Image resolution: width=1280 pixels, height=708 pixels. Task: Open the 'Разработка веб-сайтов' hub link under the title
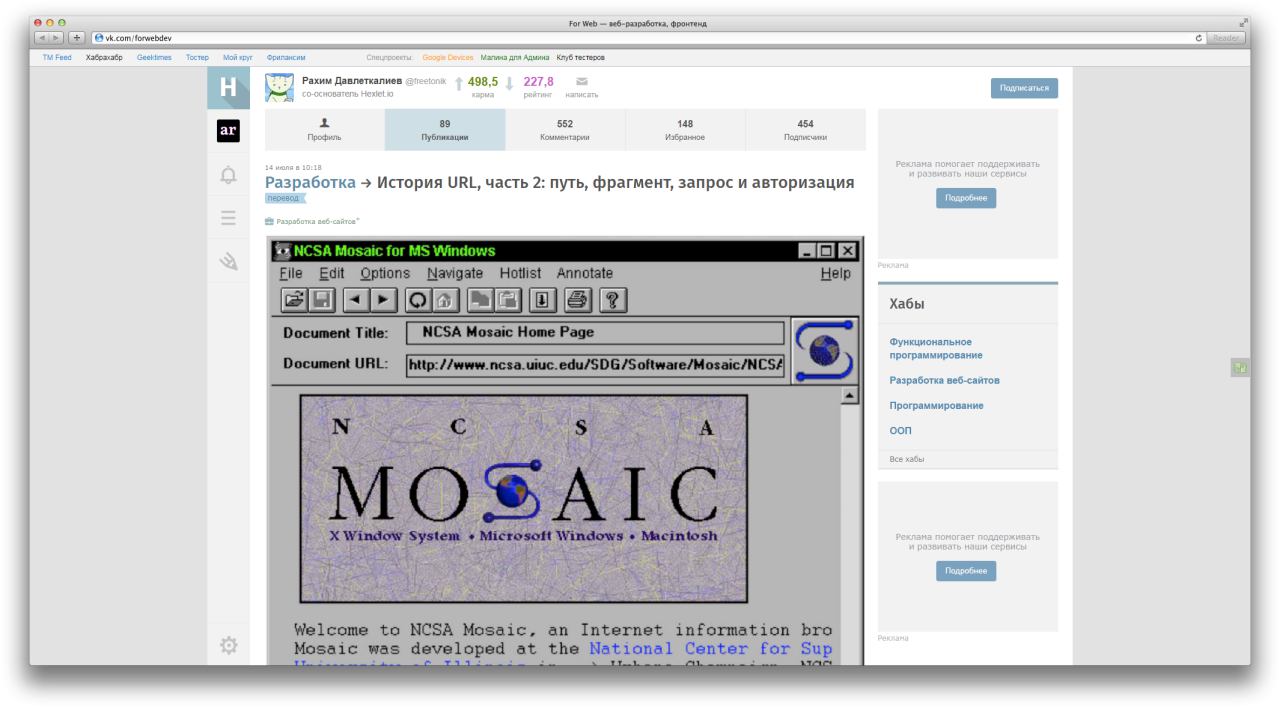[316, 221]
